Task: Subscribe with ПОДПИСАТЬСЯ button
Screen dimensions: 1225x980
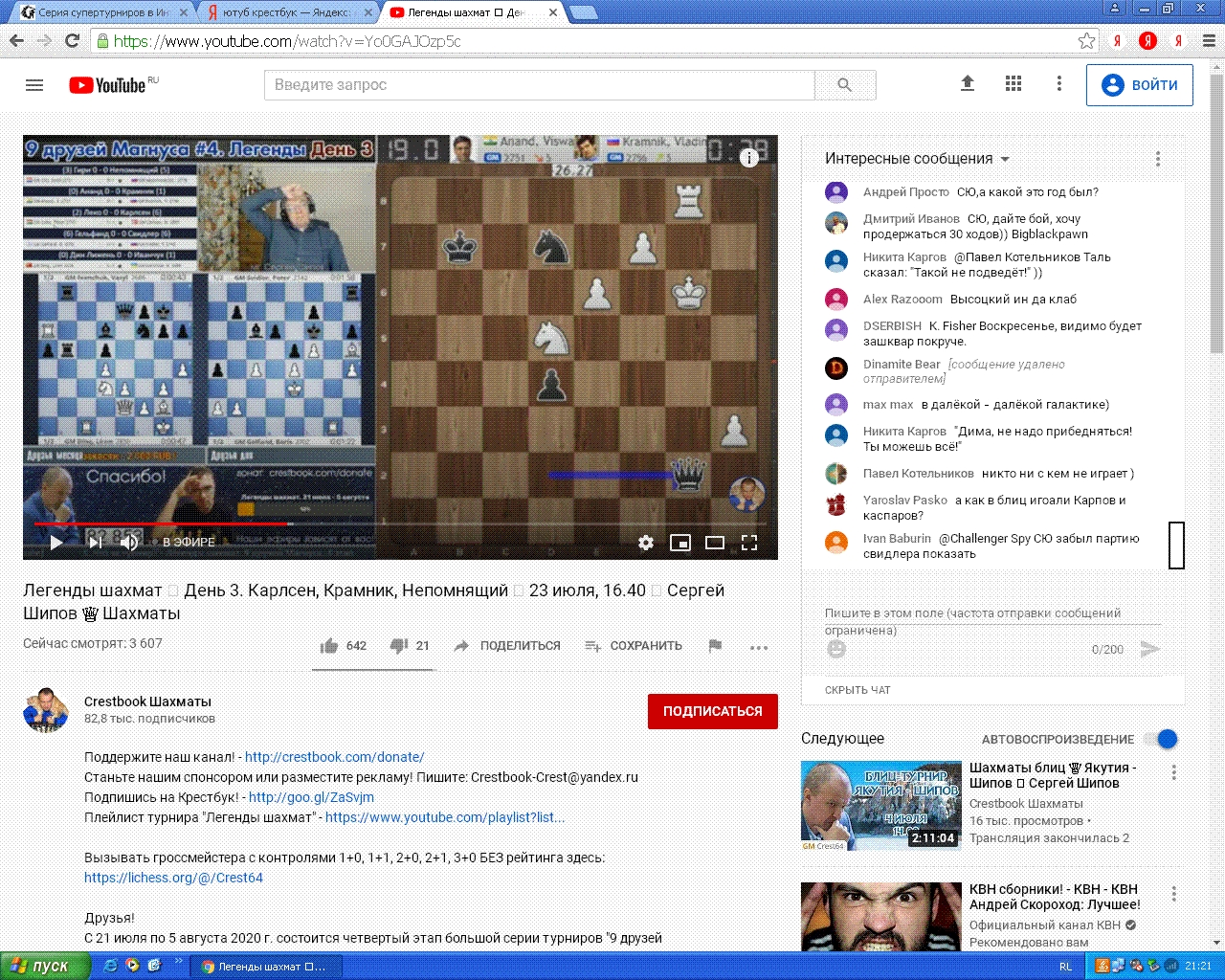Action: coord(713,711)
